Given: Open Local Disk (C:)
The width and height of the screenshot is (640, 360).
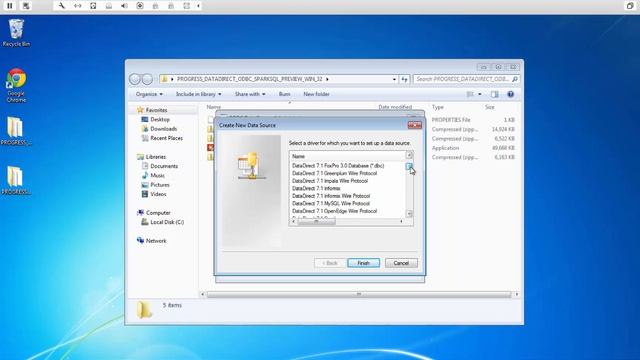Looking at the screenshot, I should (x=167, y=222).
